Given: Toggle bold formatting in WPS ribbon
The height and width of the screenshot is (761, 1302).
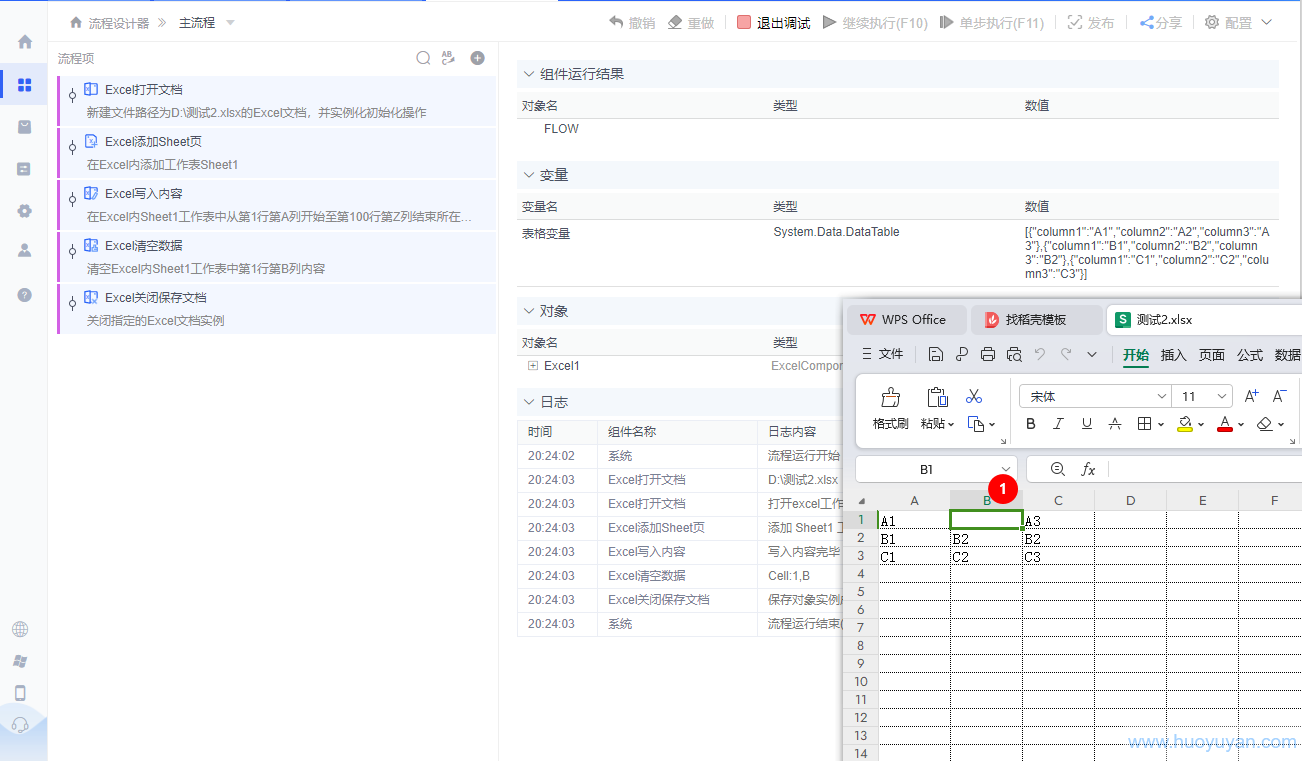Looking at the screenshot, I should (1030, 423).
